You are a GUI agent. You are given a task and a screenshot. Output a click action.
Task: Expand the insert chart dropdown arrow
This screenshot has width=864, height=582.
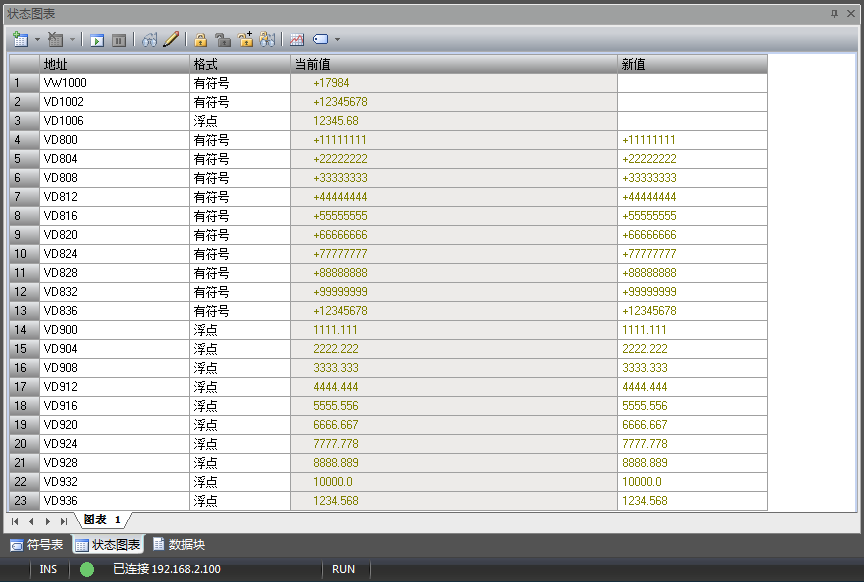37,40
